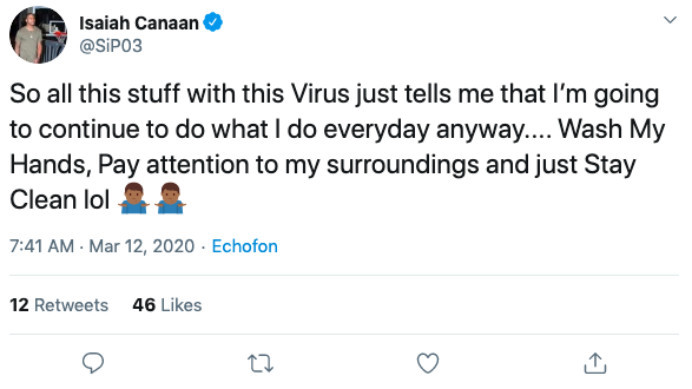Click the second shrugging man emoji

170,198
